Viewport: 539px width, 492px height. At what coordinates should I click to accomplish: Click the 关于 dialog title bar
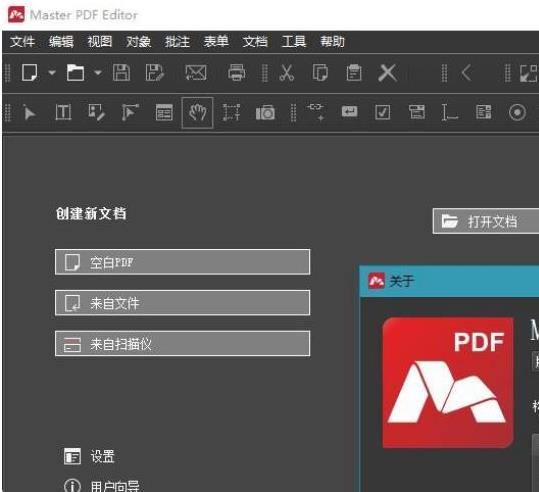pyautogui.click(x=449, y=281)
